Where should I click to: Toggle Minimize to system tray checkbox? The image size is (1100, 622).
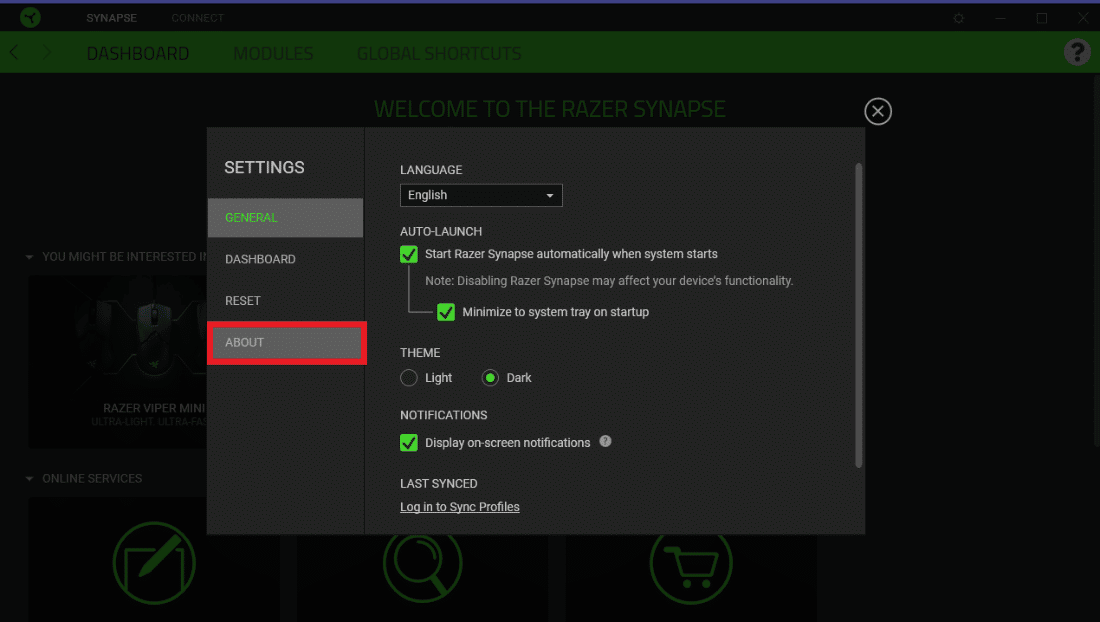(445, 311)
